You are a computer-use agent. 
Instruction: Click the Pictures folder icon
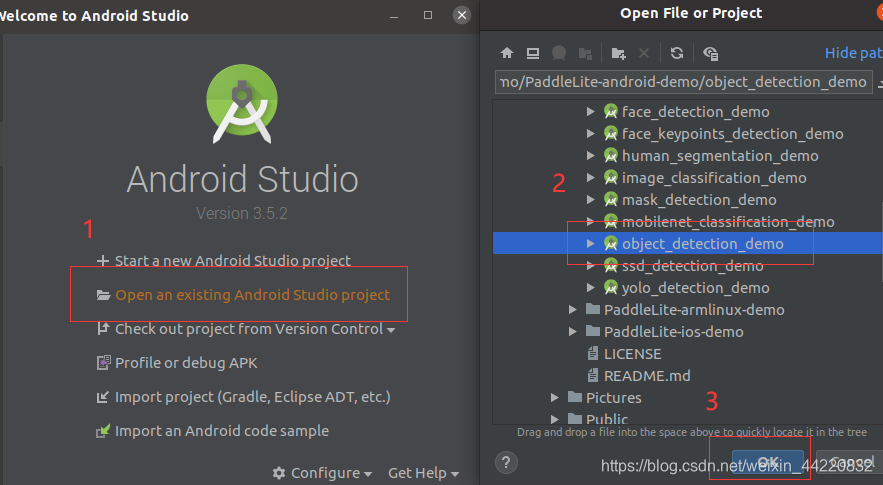[574, 397]
